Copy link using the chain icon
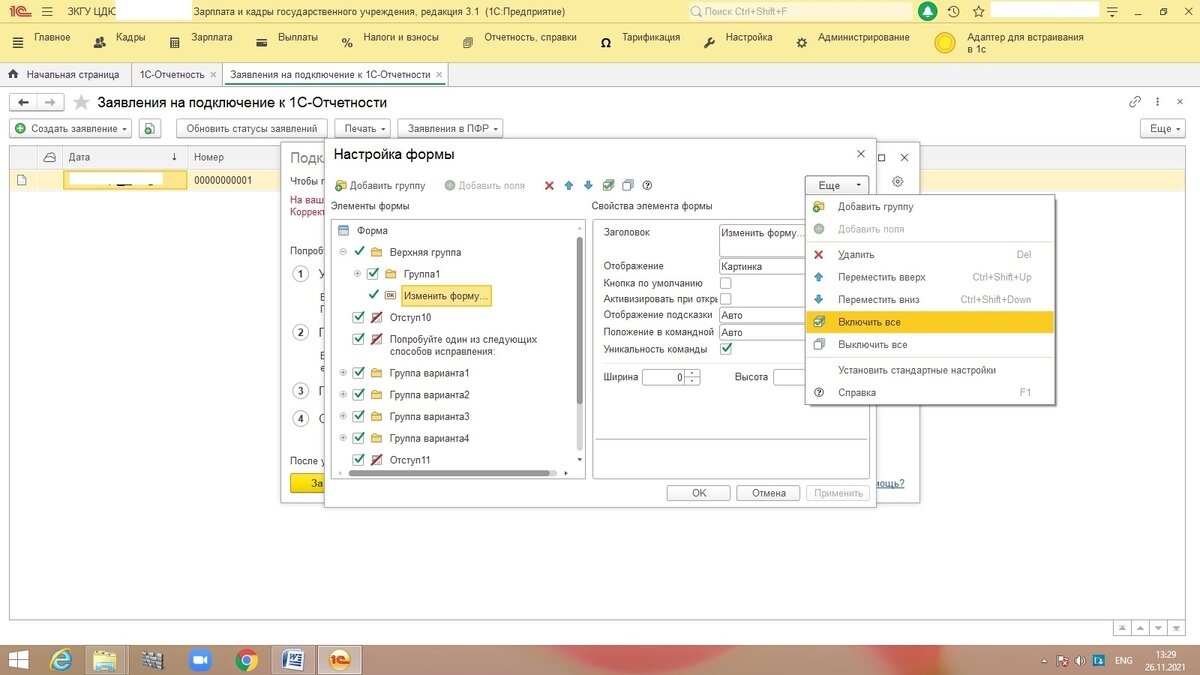The height and width of the screenshot is (675, 1200). tap(1135, 102)
